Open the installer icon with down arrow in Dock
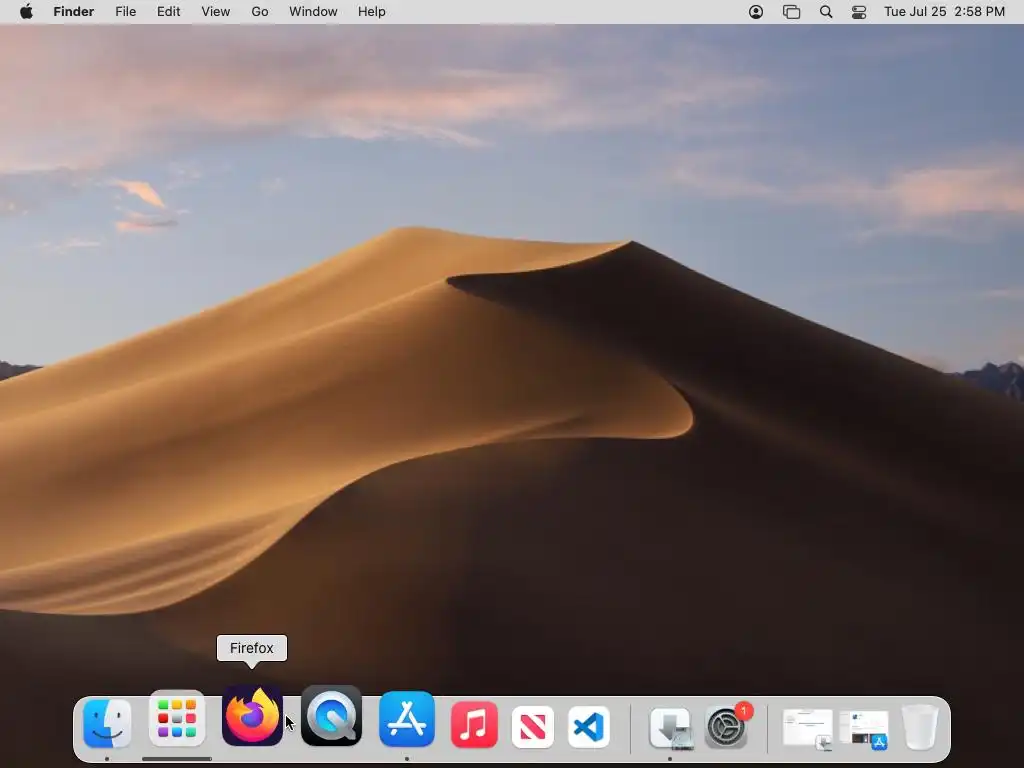 click(671, 727)
